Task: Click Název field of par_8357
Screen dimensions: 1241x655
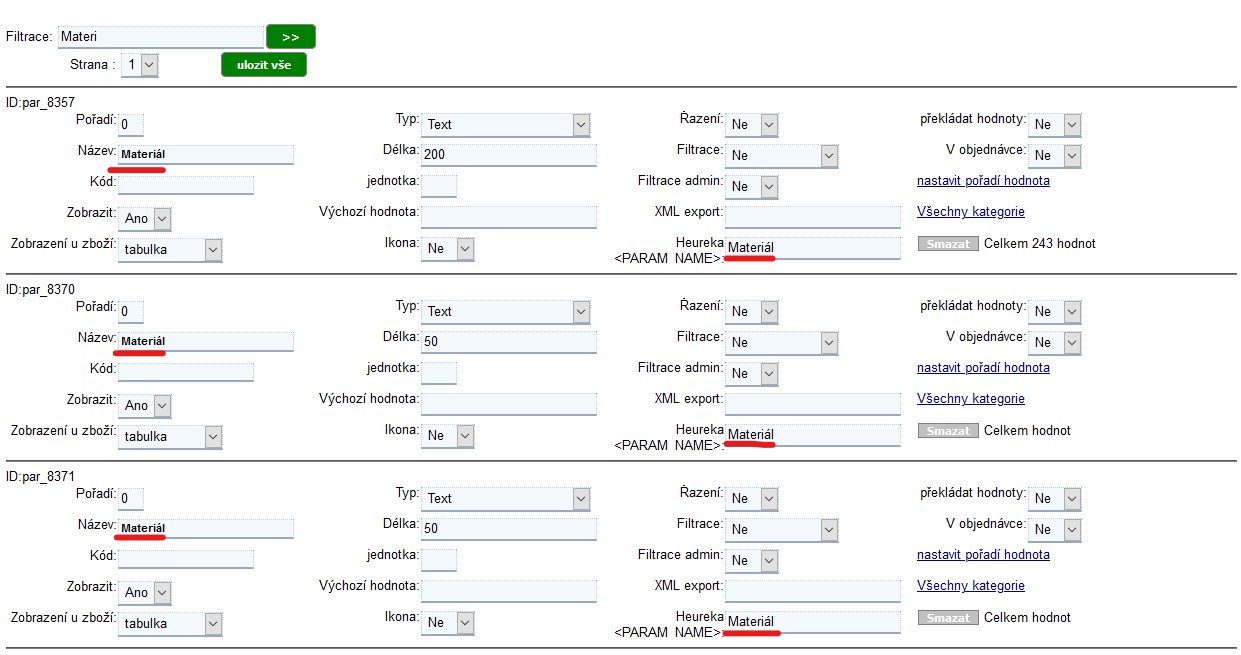Action: click(206, 155)
